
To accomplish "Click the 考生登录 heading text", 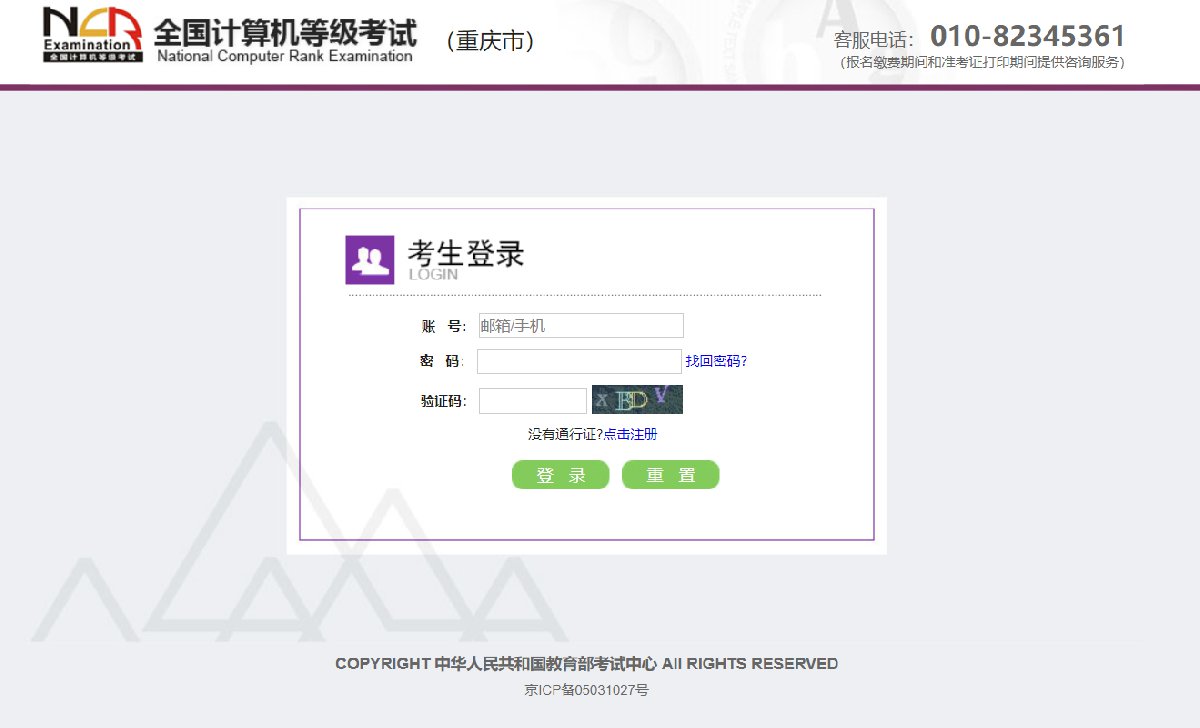I will 465,254.
